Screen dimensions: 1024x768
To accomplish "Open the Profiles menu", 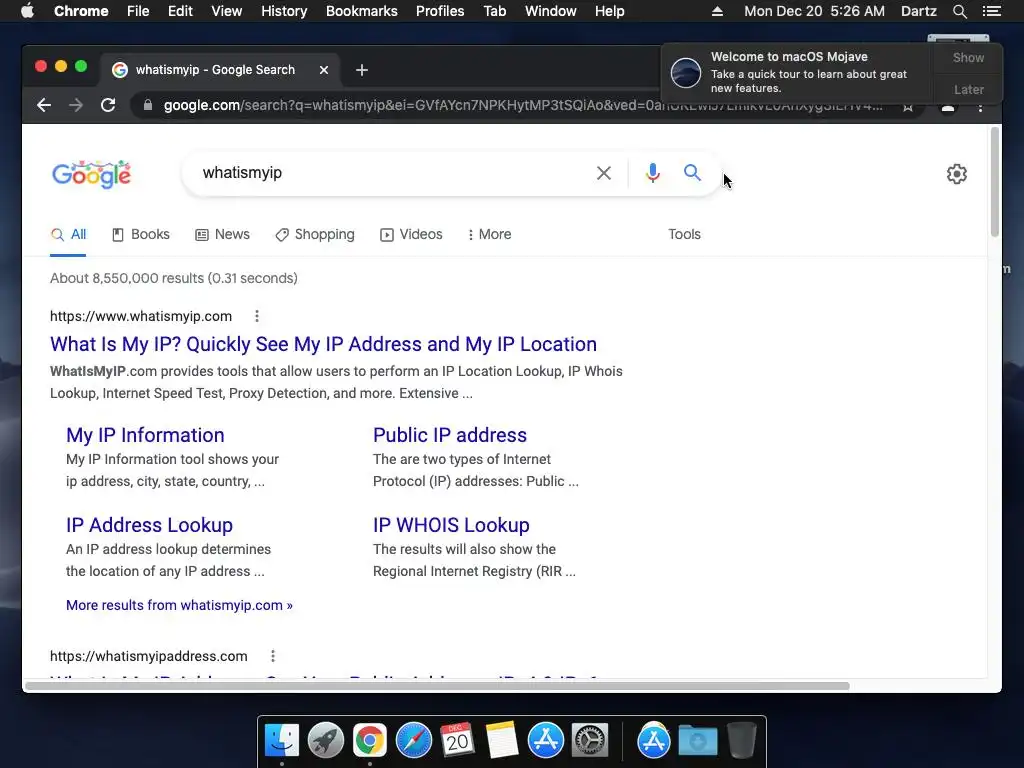I will tap(440, 11).
